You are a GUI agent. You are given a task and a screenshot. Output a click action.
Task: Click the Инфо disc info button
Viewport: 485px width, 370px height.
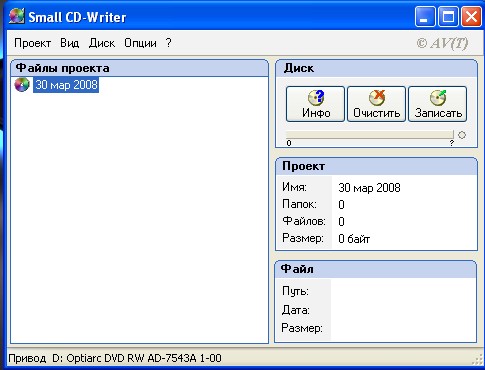(x=315, y=104)
